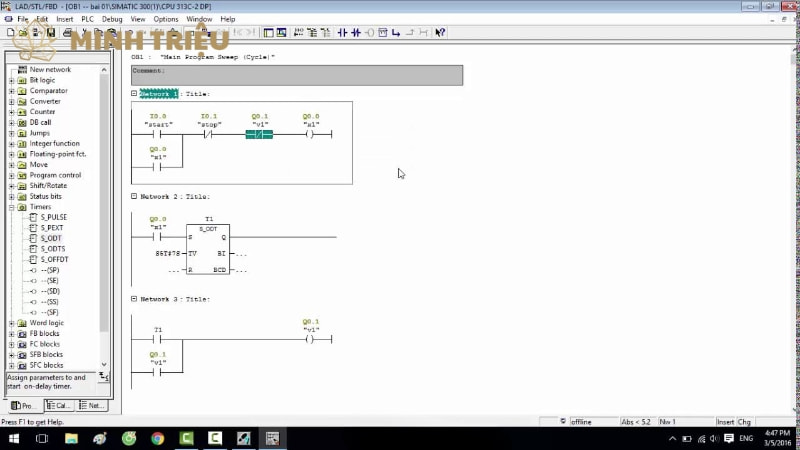Open the Debug menu
800x450 pixels.
[112, 19]
